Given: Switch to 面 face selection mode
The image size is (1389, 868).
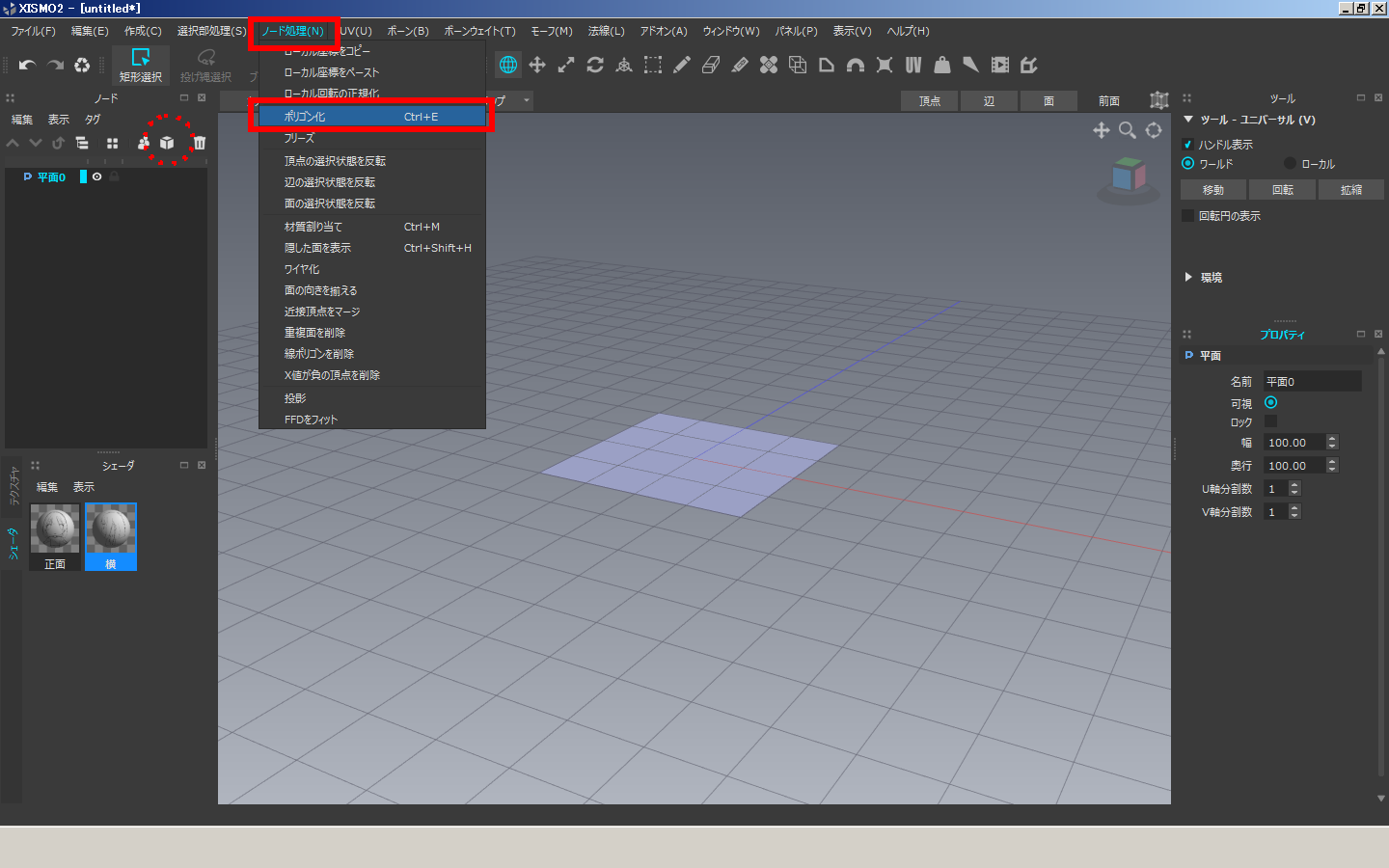Looking at the screenshot, I should point(1049,100).
